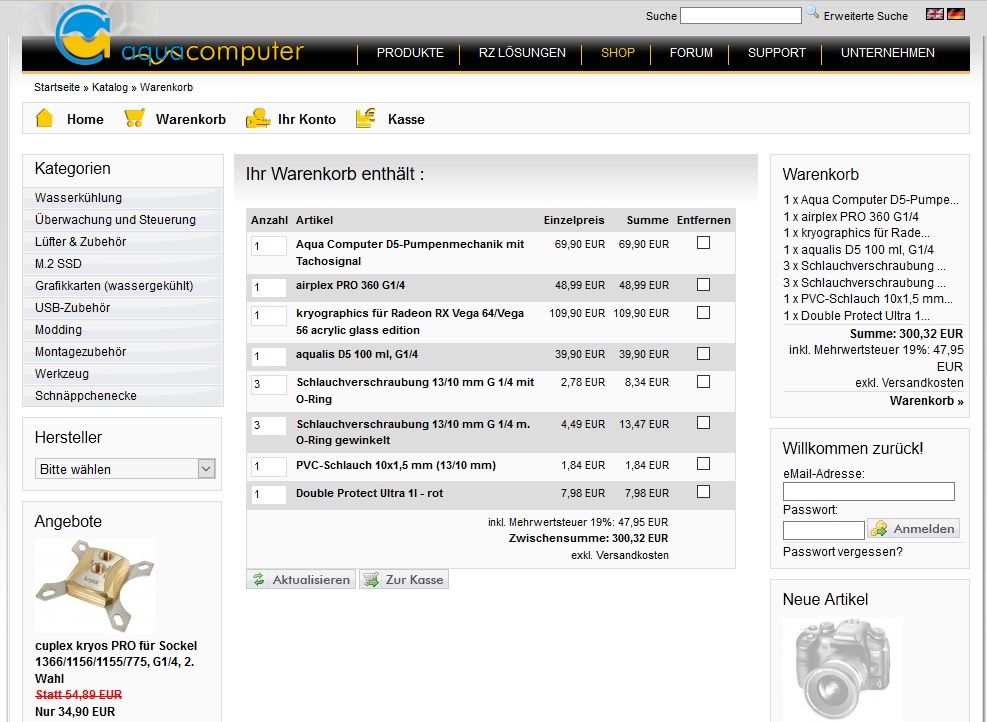Click the Aktualisieren button
The height and width of the screenshot is (722, 987).
click(x=301, y=580)
